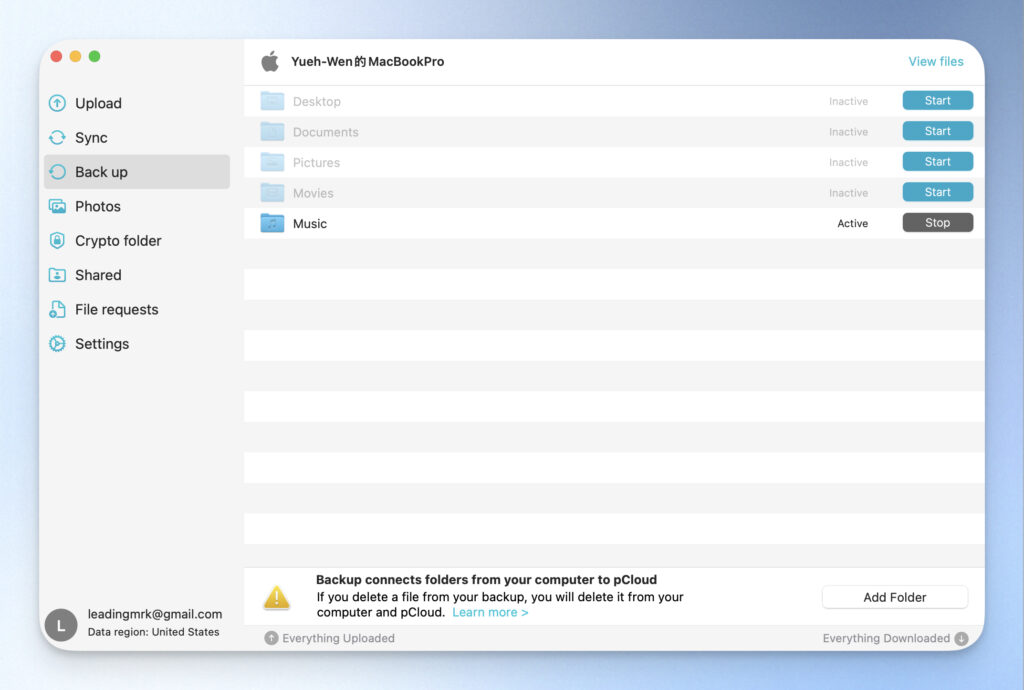This screenshot has width=1024, height=690.
Task: Close the window with red button
Action: (x=56, y=56)
